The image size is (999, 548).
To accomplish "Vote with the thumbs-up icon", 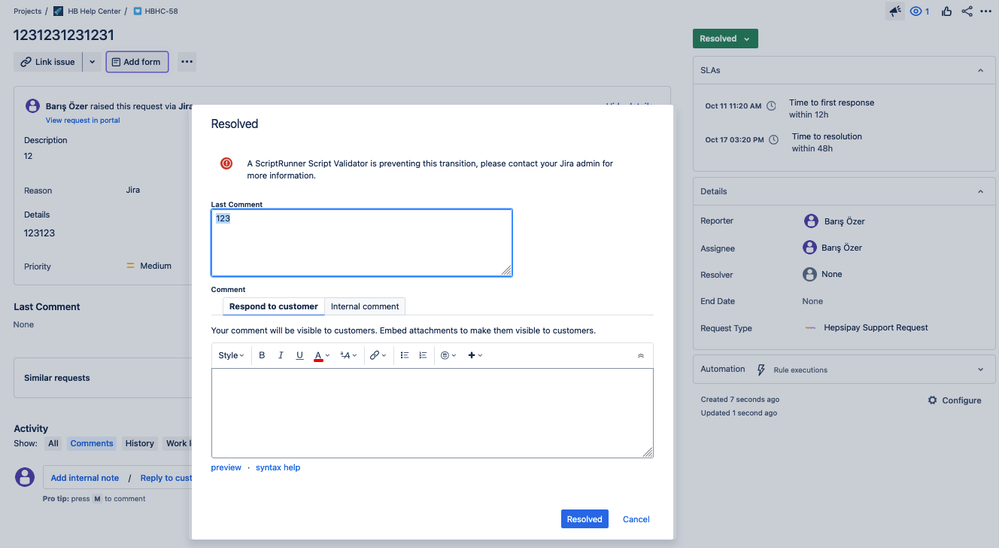I will 947,11.
